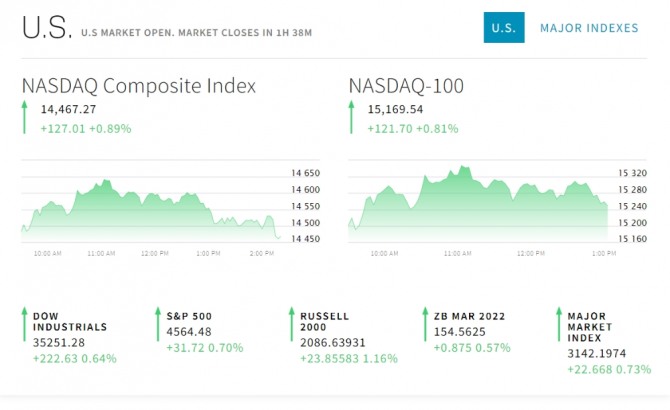Click the green up arrow beside NASDAQ-100
The width and height of the screenshot is (670, 410).
click(x=351, y=118)
